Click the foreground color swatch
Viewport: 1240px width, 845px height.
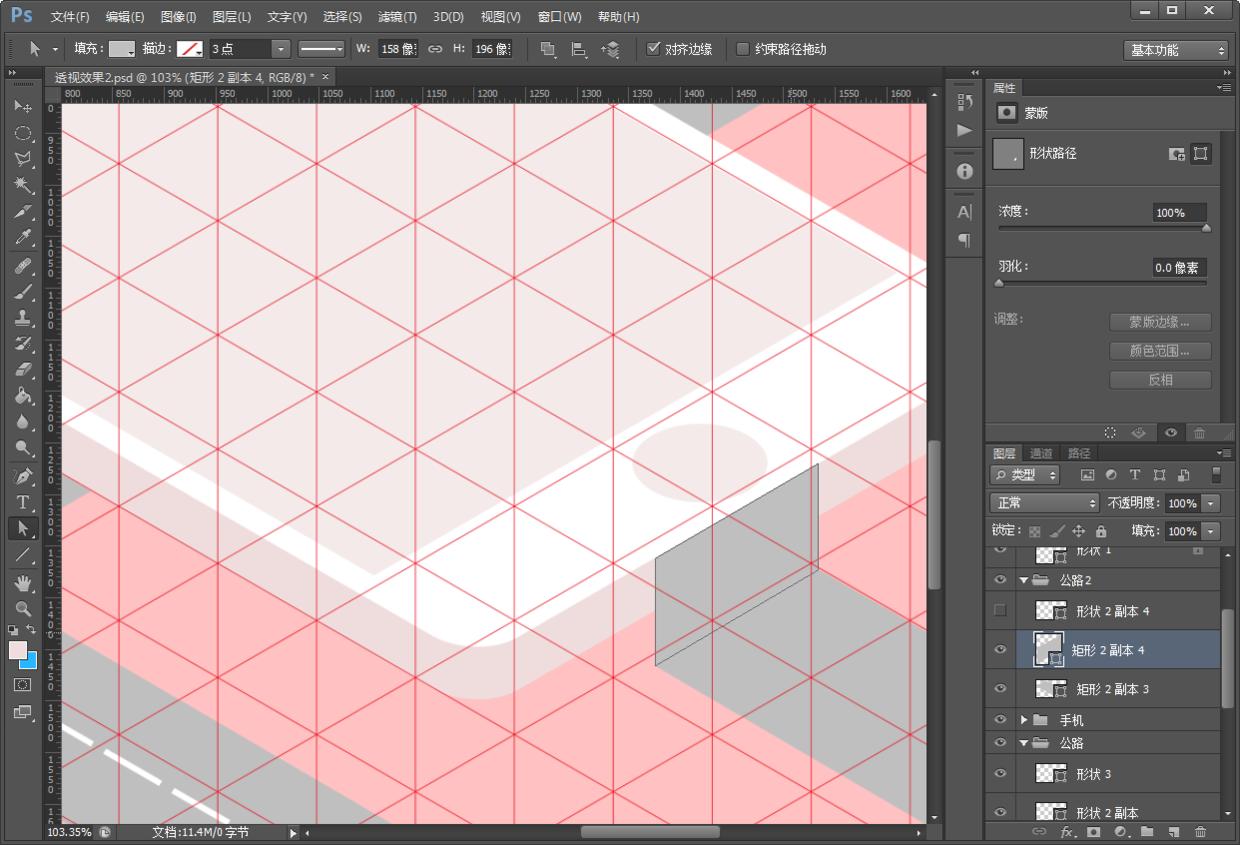point(18,650)
